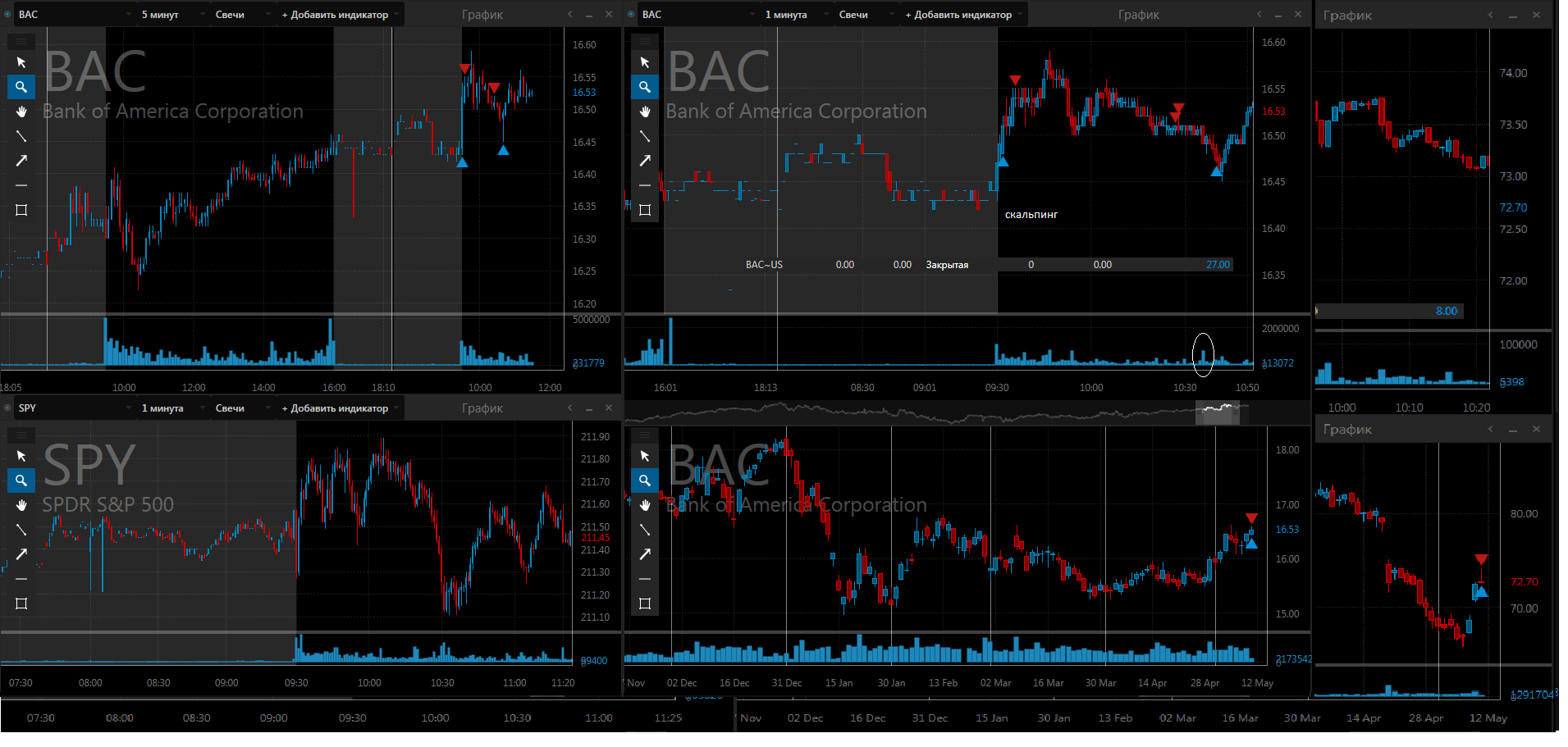Toggle the link indicator beside BAC in 5 минут panel

coord(8,14)
